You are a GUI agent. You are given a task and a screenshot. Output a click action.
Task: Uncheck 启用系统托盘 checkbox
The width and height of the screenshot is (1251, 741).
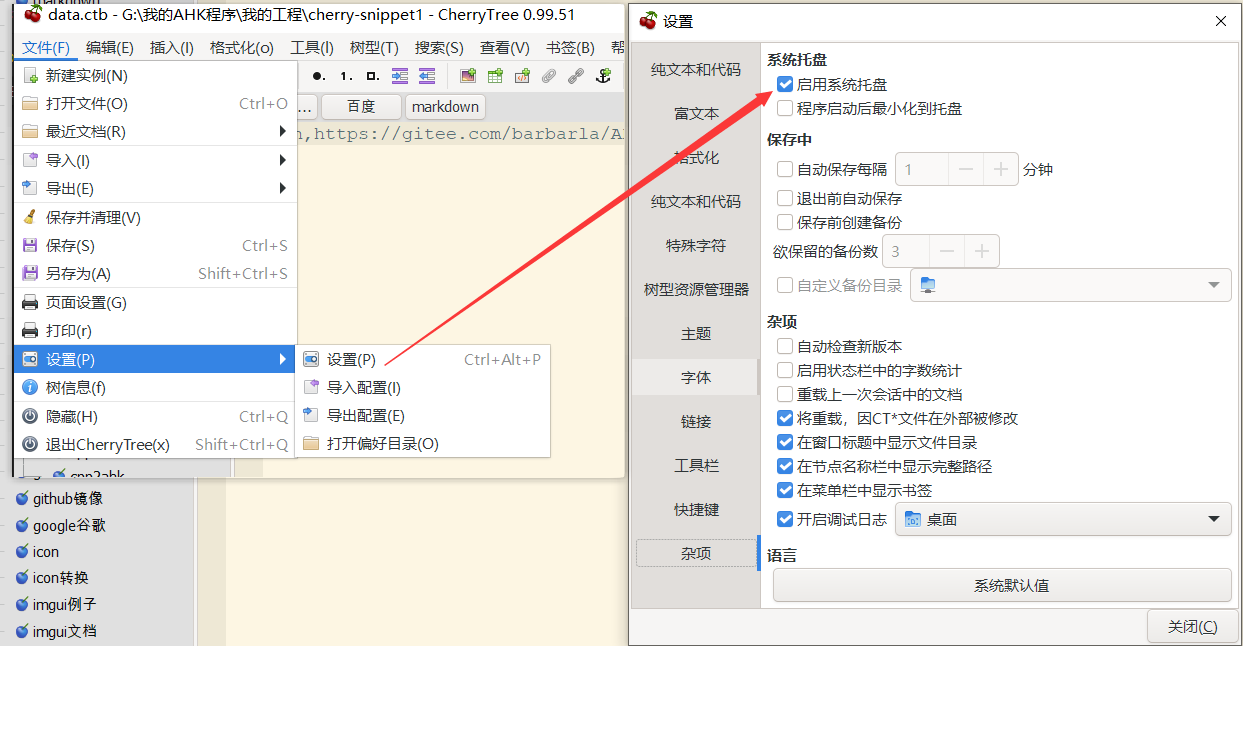point(785,85)
